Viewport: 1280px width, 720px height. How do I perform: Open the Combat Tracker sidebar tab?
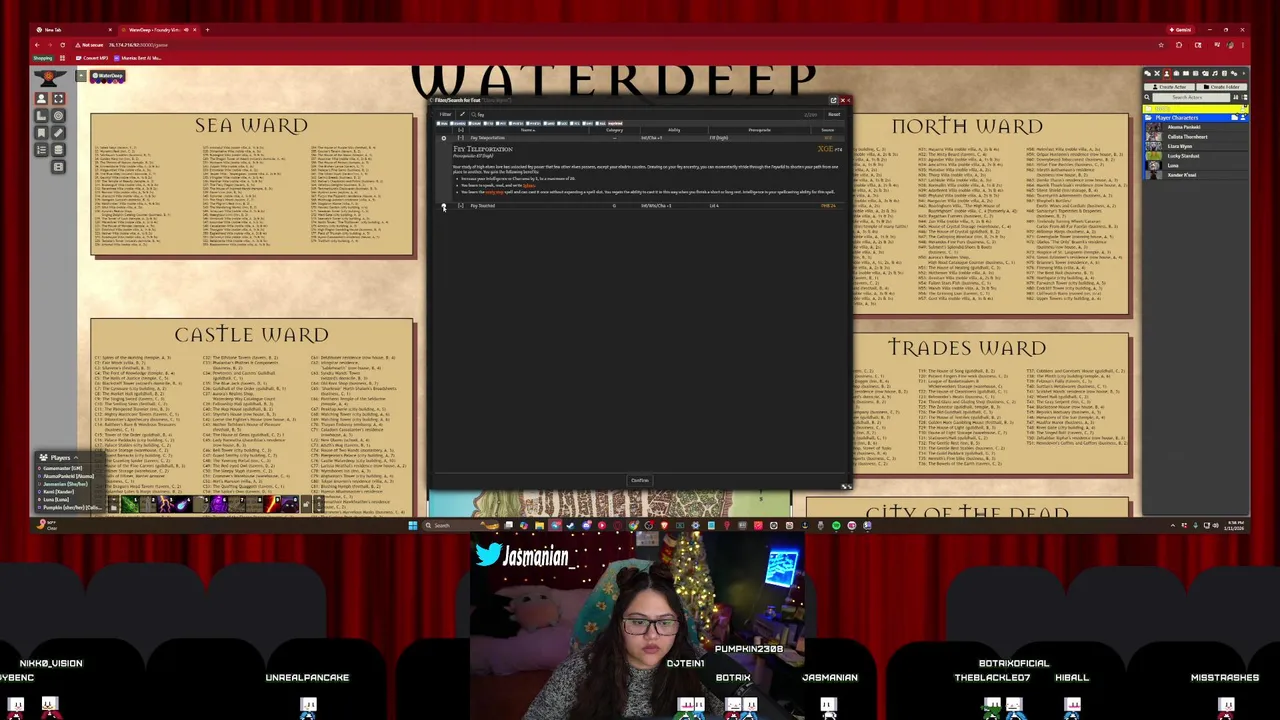pyautogui.click(x=1157, y=74)
